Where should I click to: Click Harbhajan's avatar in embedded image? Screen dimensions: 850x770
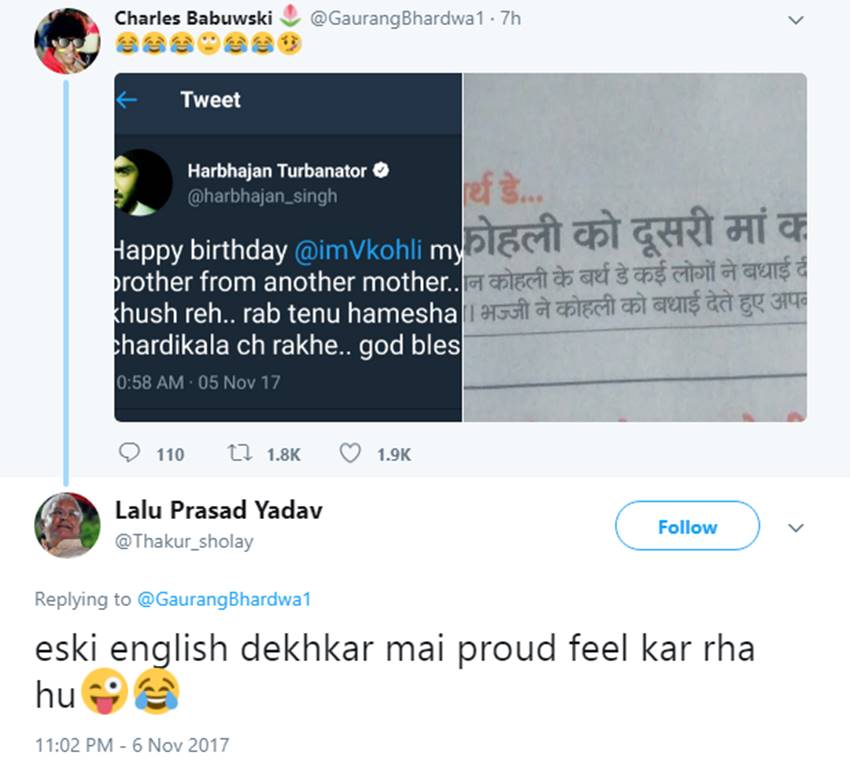(143, 183)
